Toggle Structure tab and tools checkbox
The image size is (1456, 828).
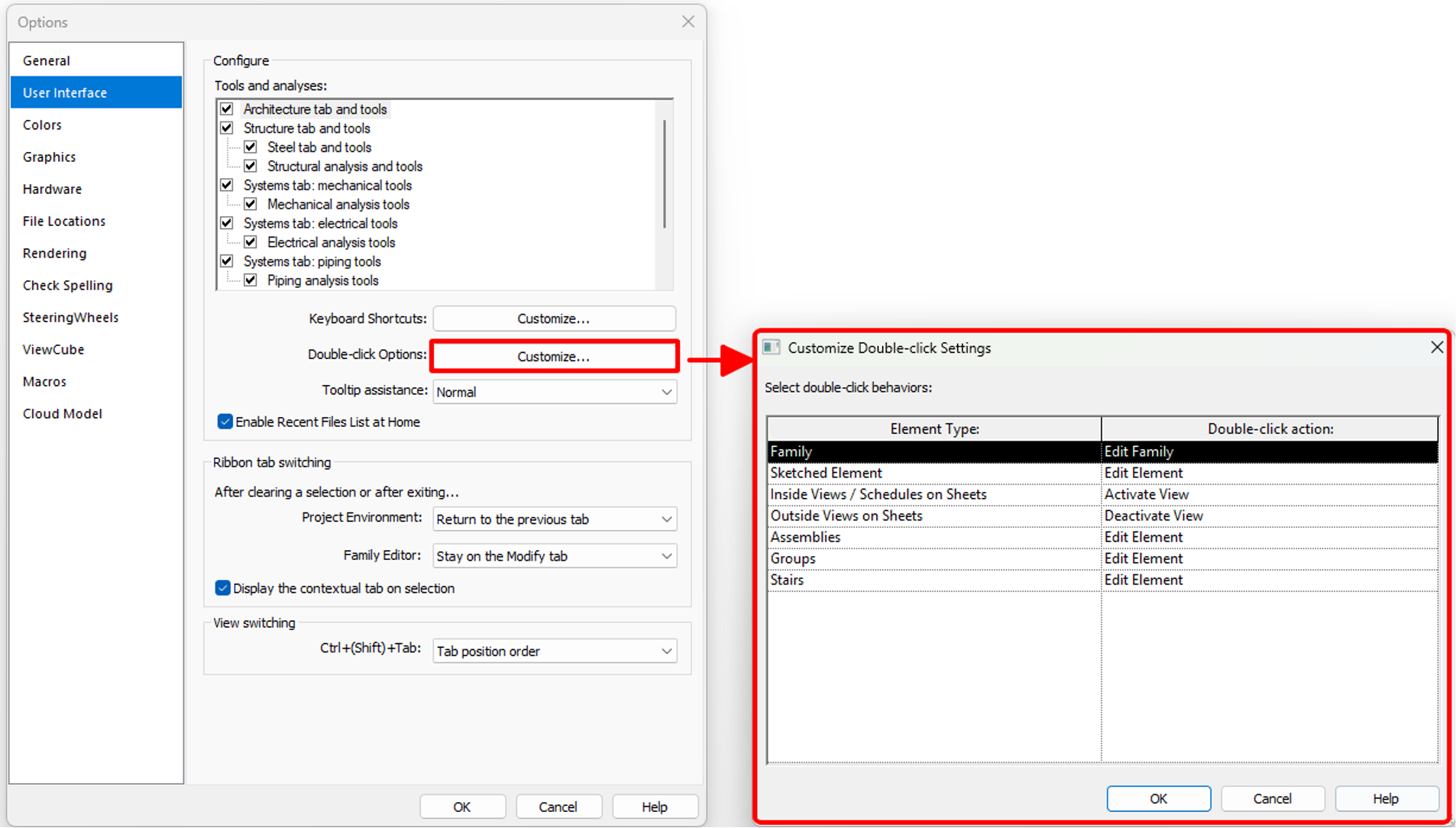227,128
